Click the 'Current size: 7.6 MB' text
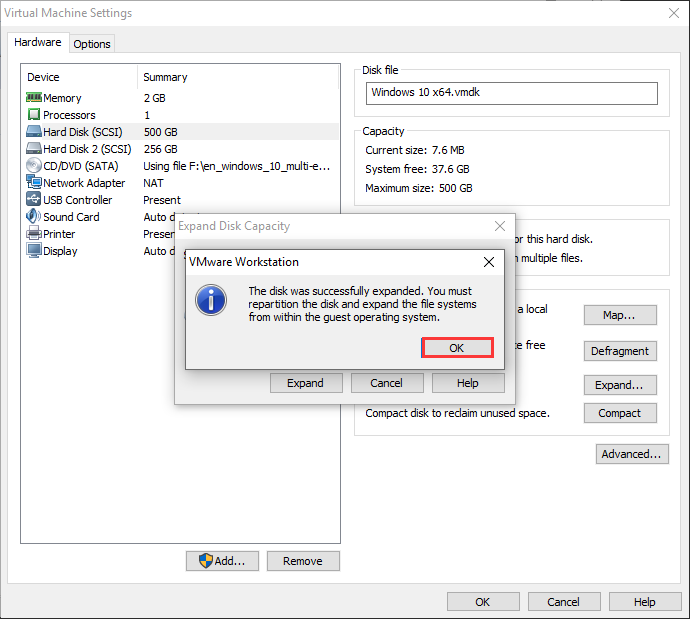The image size is (690, 619). point(415,150)
